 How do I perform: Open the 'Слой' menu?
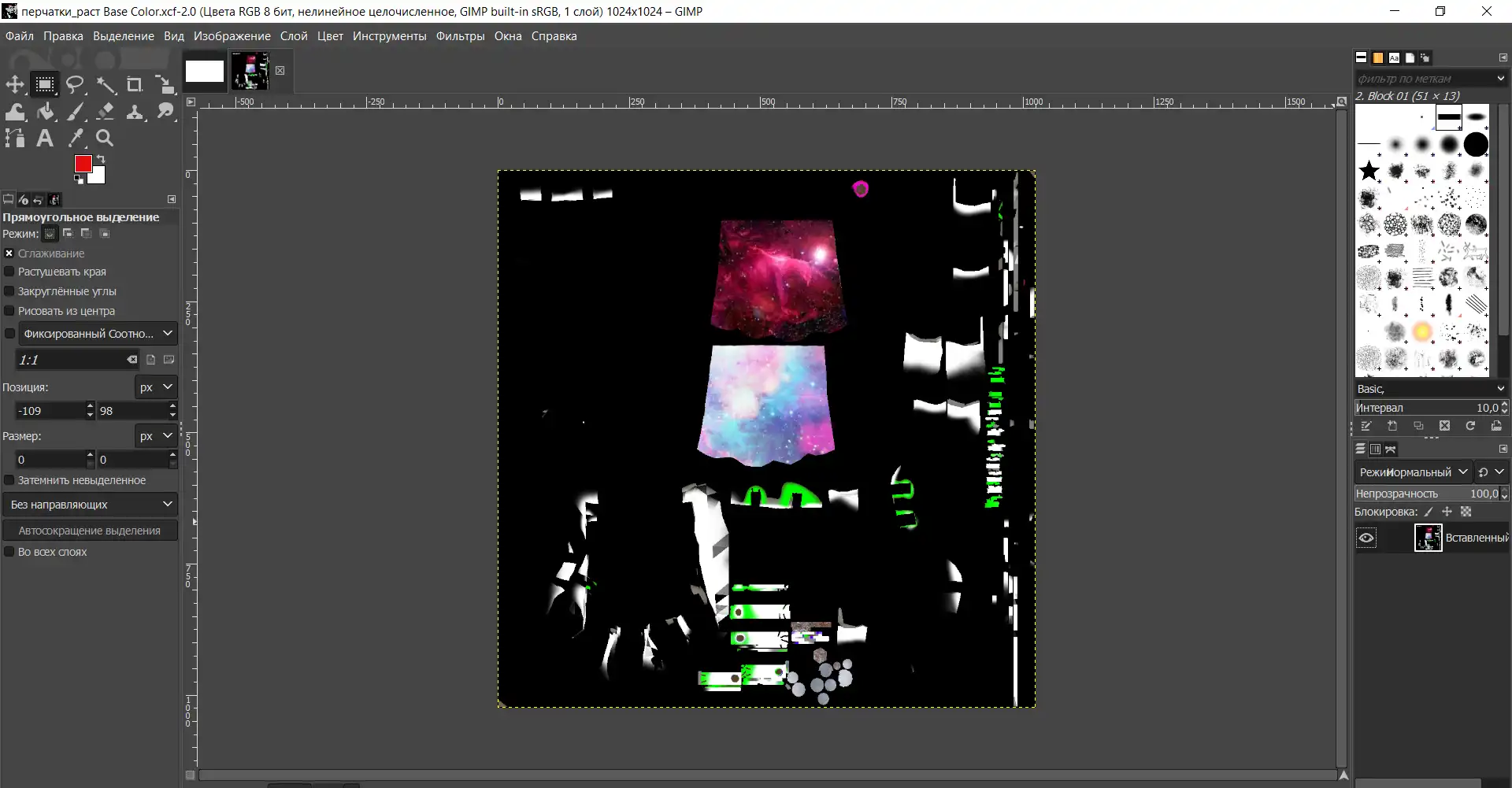tap(294, 36)
